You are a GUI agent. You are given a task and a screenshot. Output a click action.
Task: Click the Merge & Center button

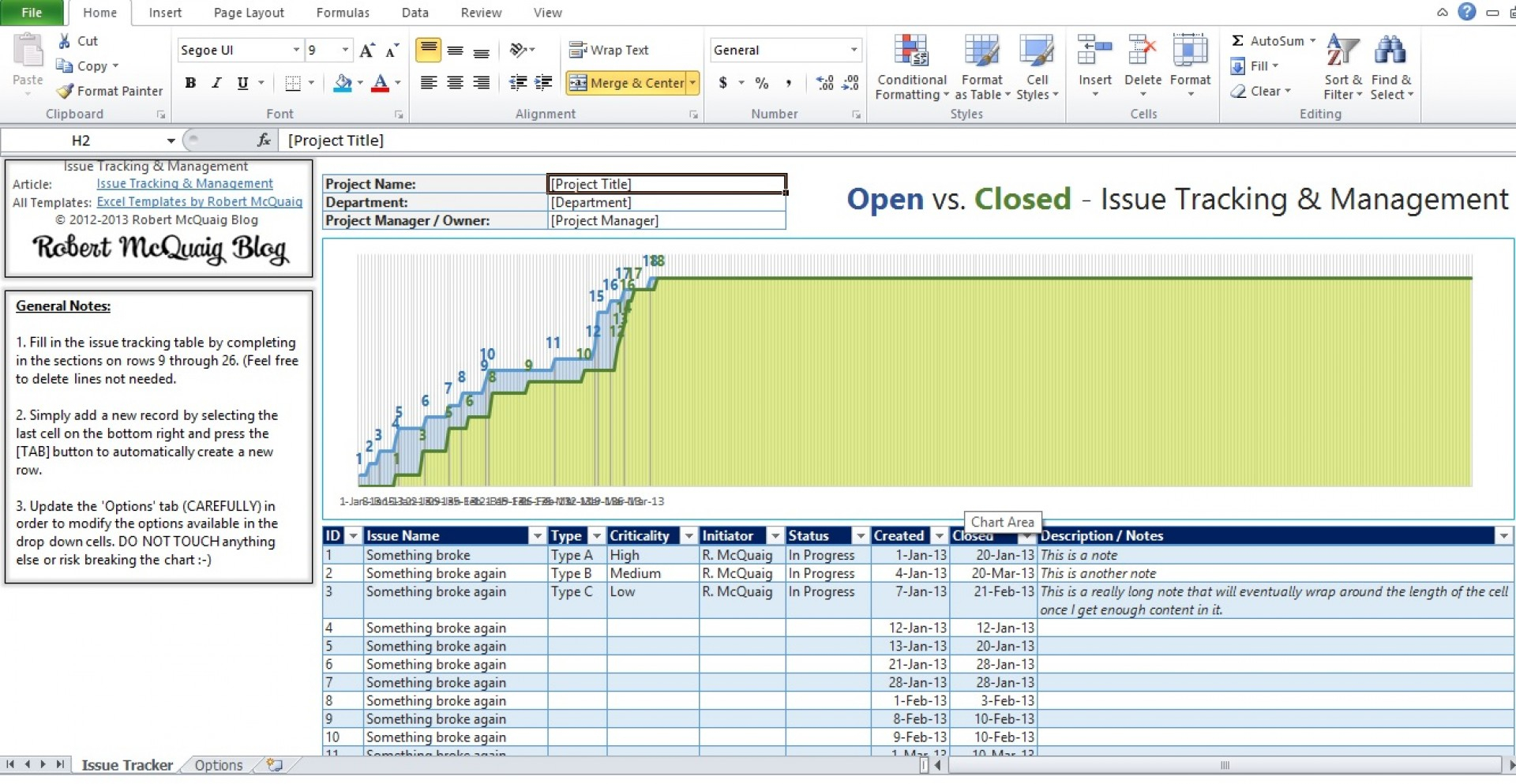click(627, 83)
